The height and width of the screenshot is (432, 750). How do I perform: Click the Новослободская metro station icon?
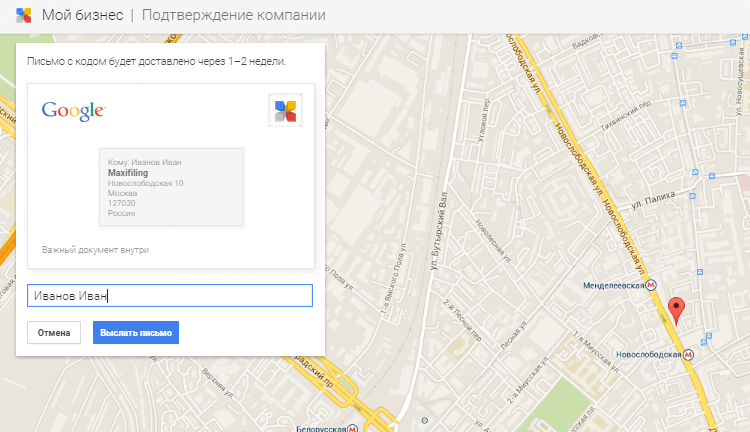pyautogui.click(x=690, y=354)
